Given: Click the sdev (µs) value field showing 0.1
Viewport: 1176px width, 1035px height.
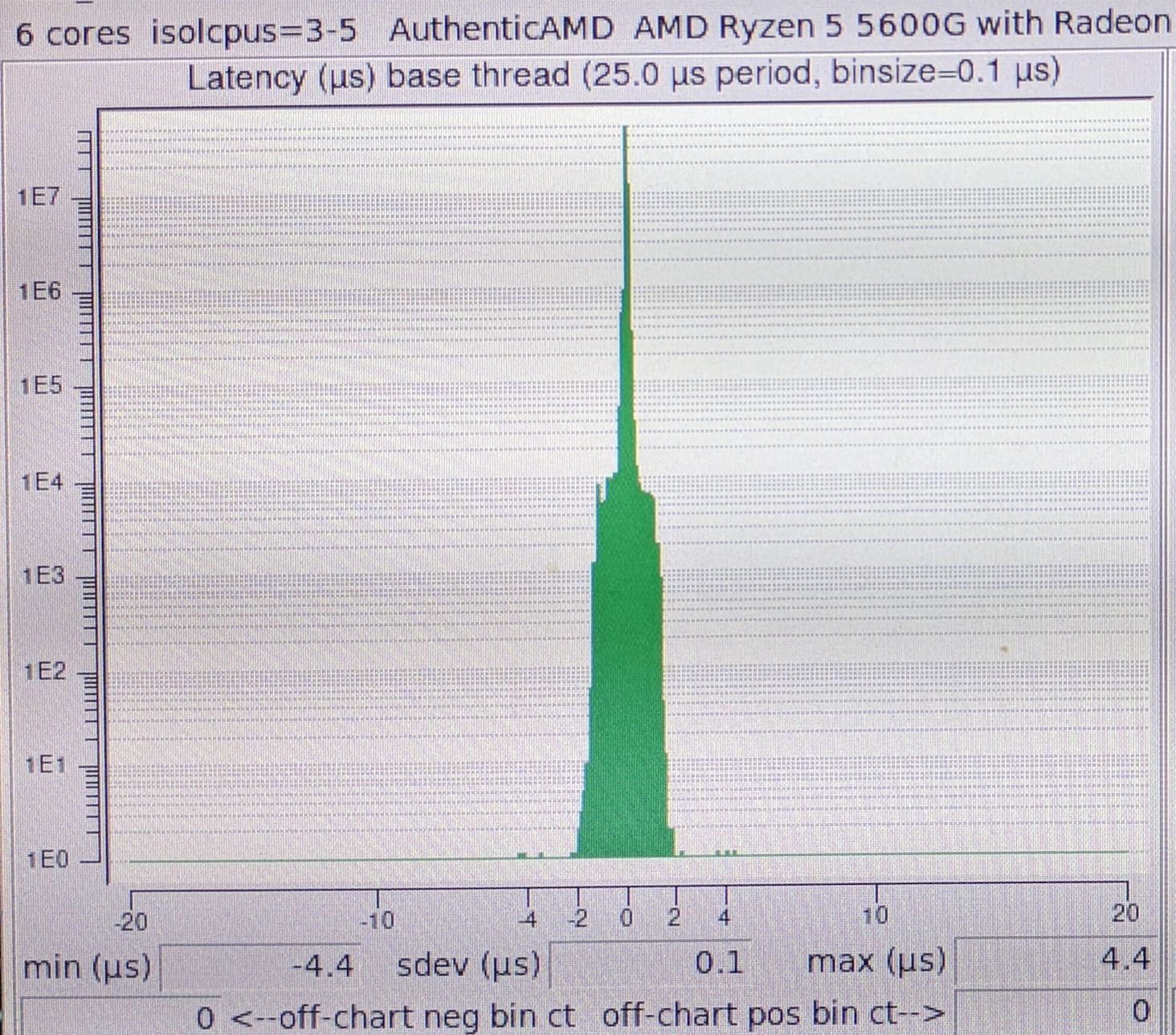Looking at the screenshot, I should [x=651, y=963].
